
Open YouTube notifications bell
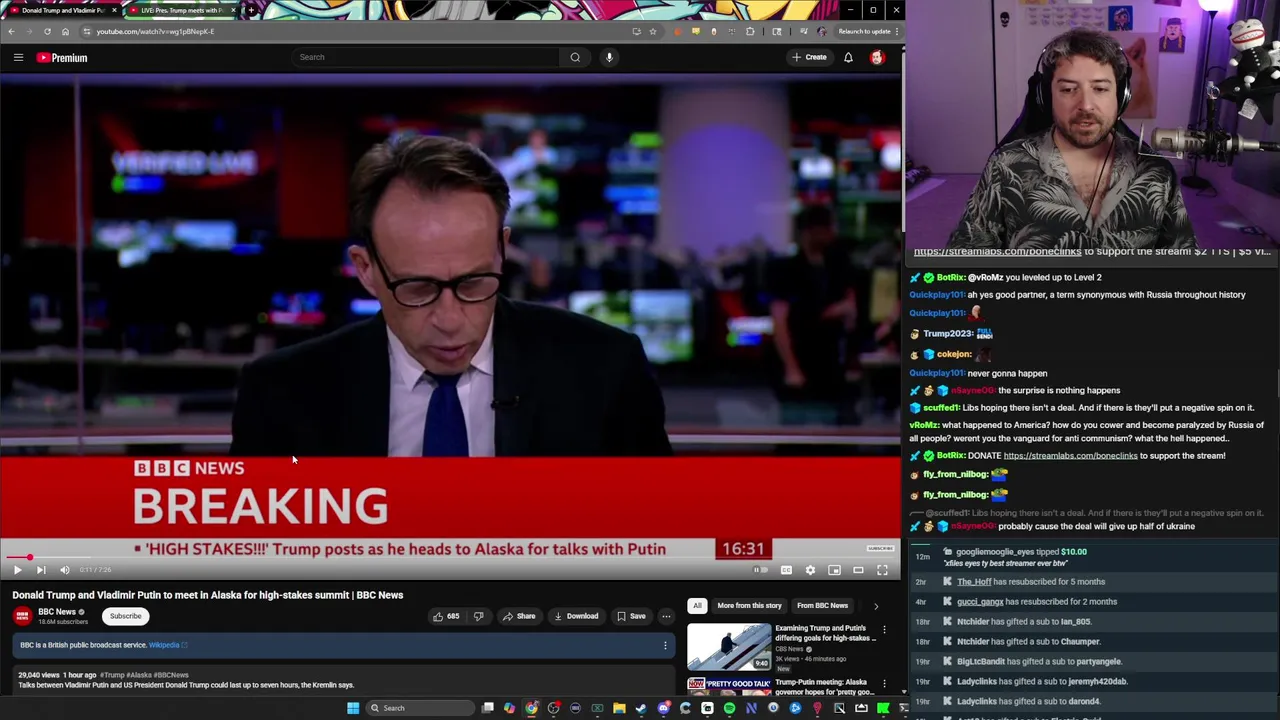point(848,57)
